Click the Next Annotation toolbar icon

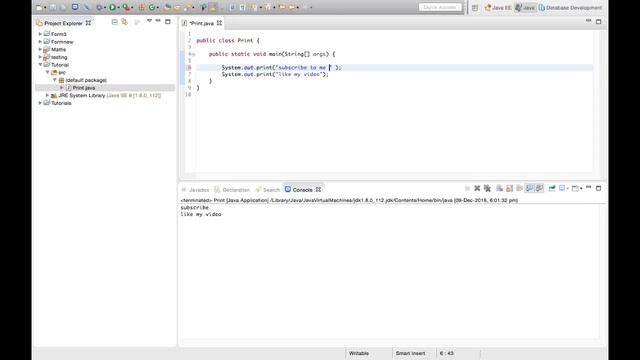(254, 7)
